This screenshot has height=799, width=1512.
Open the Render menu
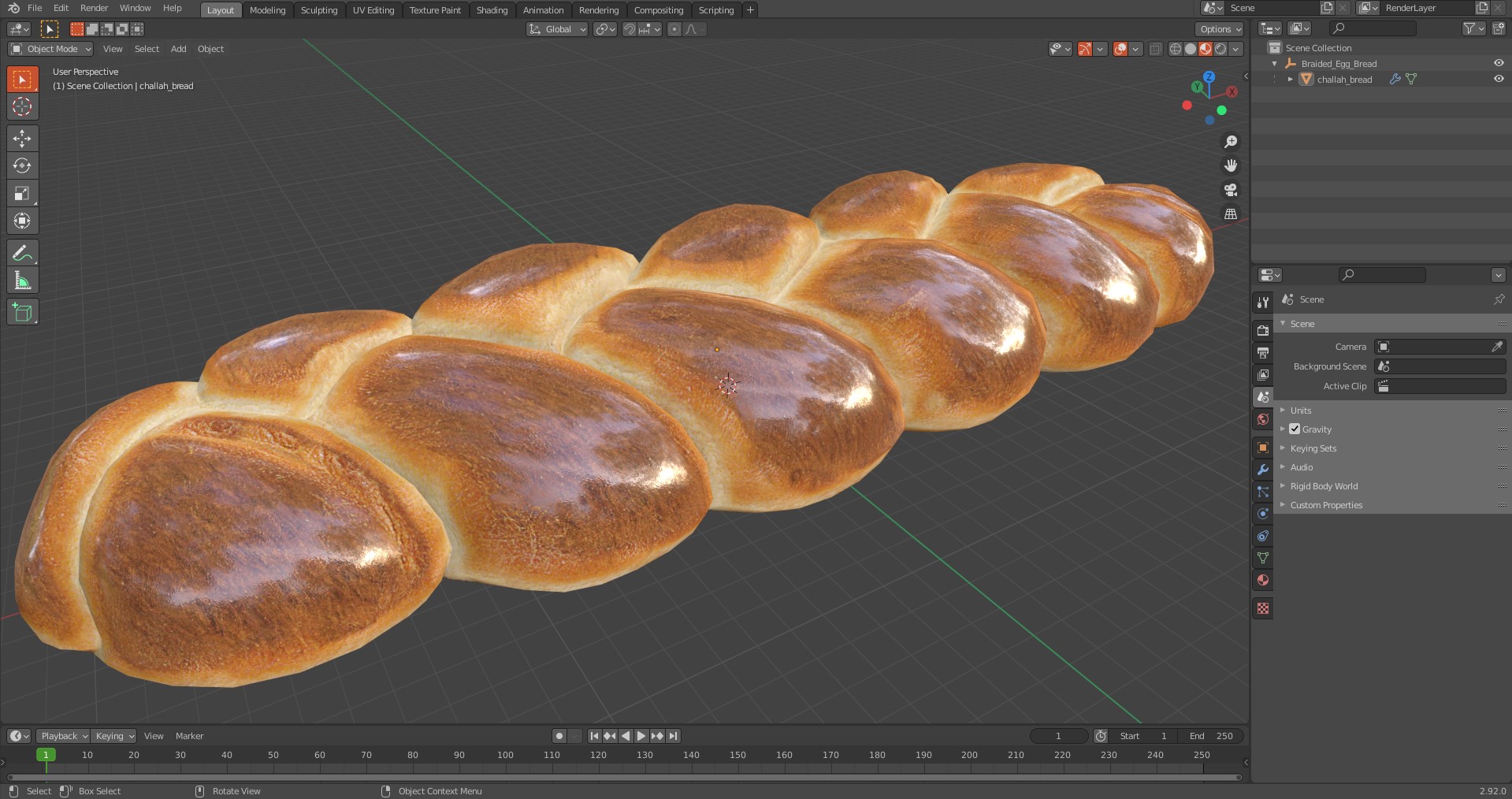coord(94,8)
